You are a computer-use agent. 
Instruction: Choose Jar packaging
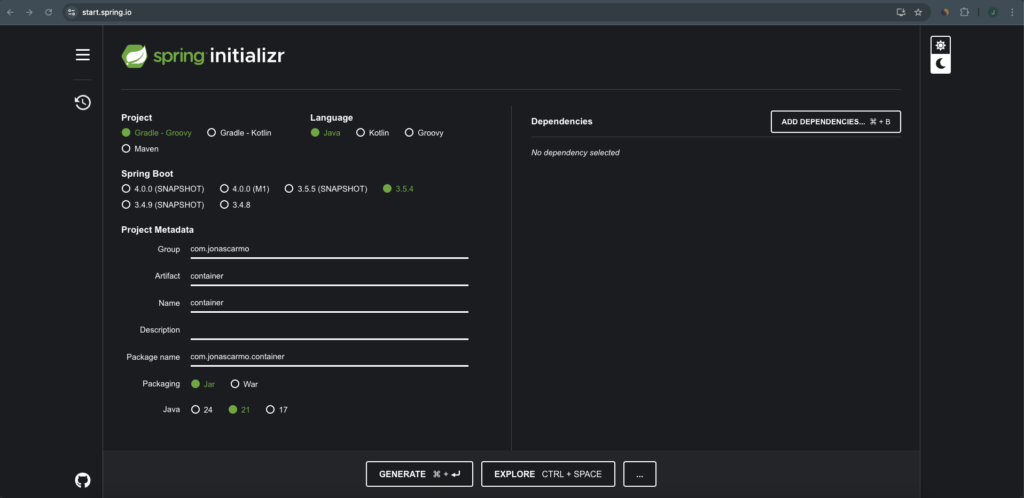203,384
